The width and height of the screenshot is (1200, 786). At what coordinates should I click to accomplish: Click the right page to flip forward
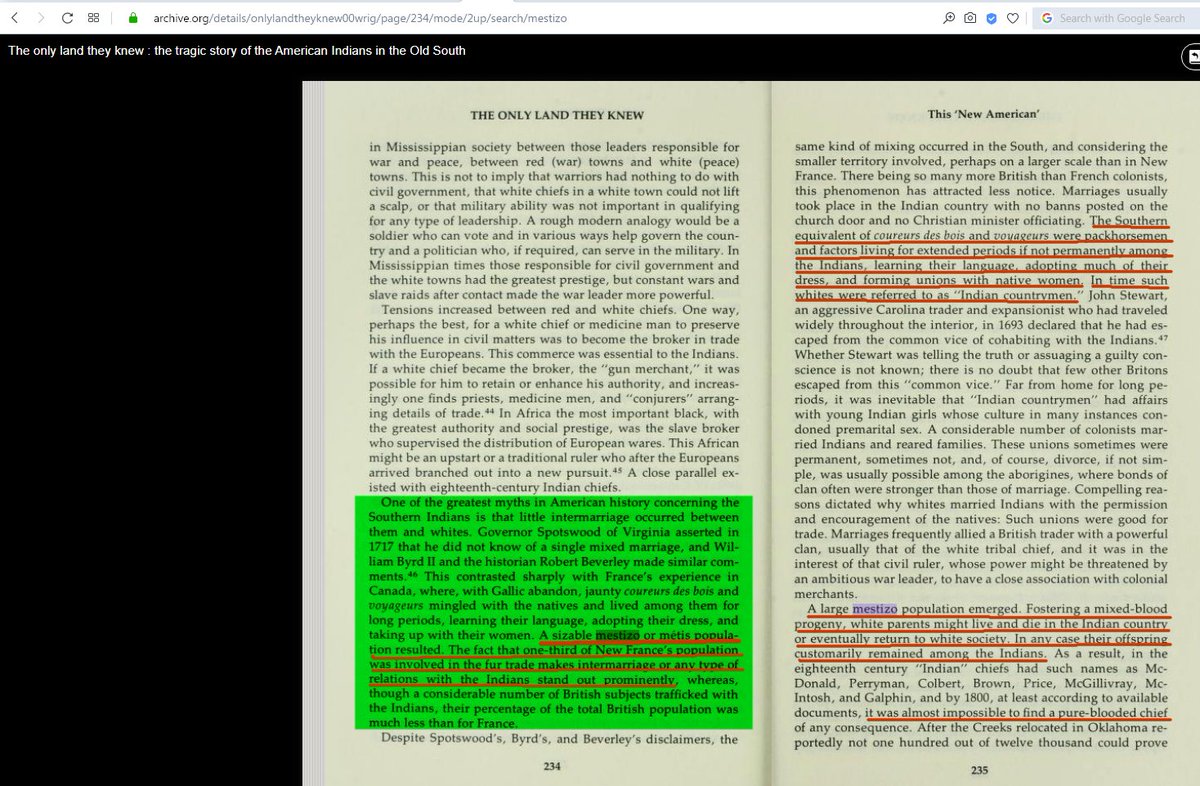986,434
